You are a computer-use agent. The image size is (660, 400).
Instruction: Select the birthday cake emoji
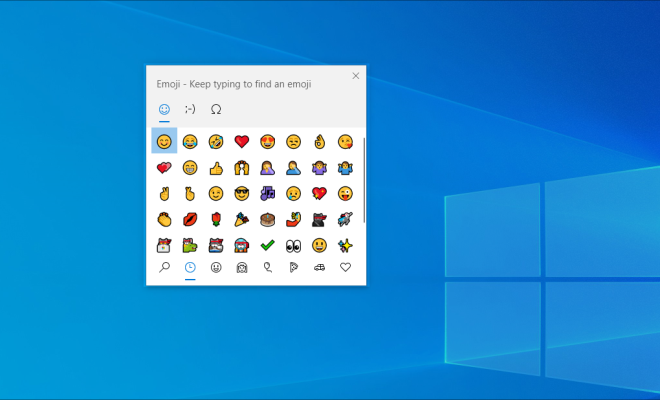point(268,219)
